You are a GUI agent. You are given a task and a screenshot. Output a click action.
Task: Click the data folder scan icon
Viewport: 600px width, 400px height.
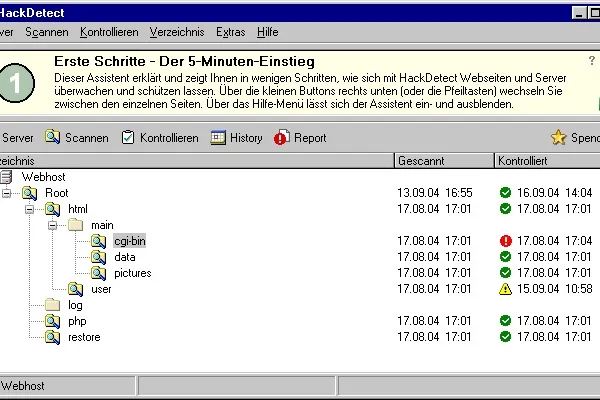pyautogui.click(x=98, y=257)
